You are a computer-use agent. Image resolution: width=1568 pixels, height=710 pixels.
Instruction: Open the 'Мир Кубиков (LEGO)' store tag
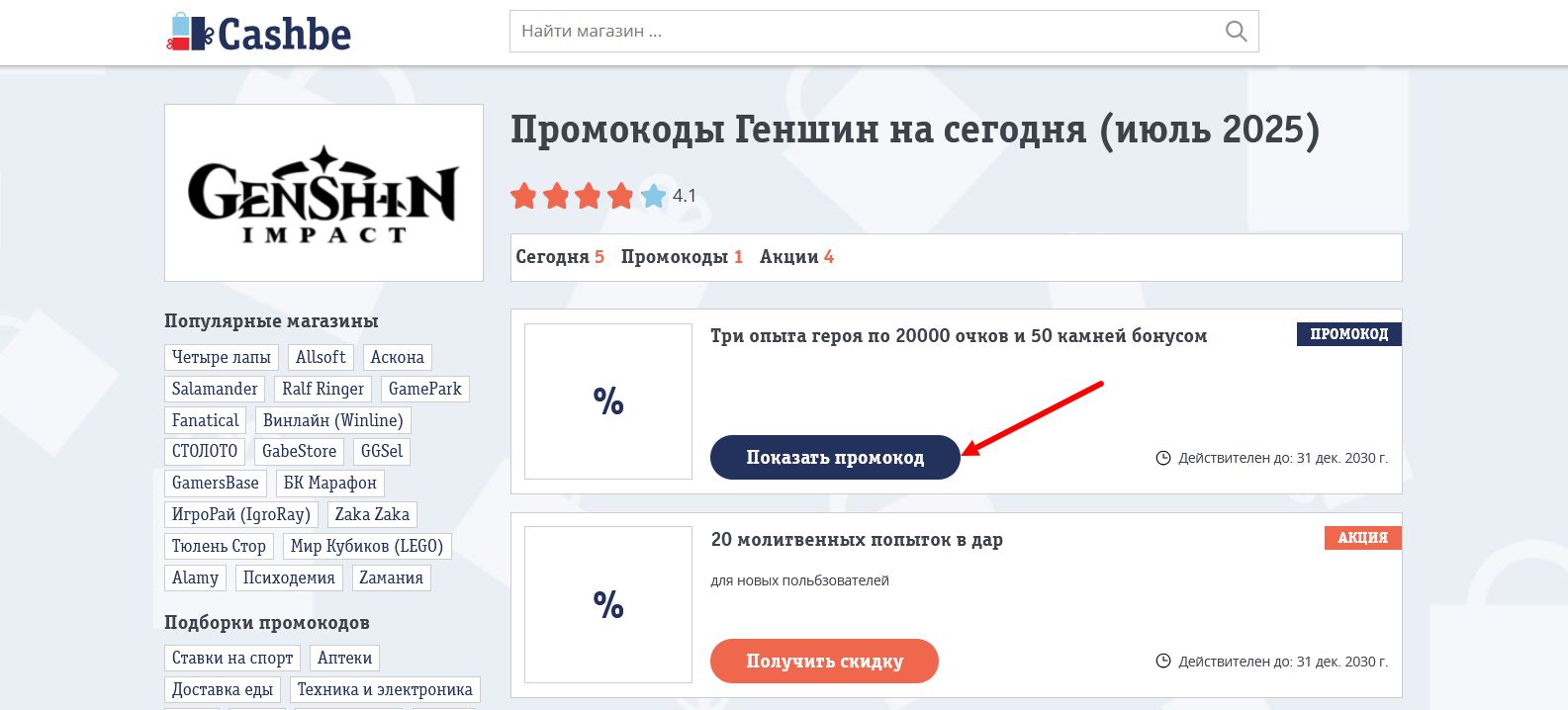pyautogui.click(x=367, y=546)
